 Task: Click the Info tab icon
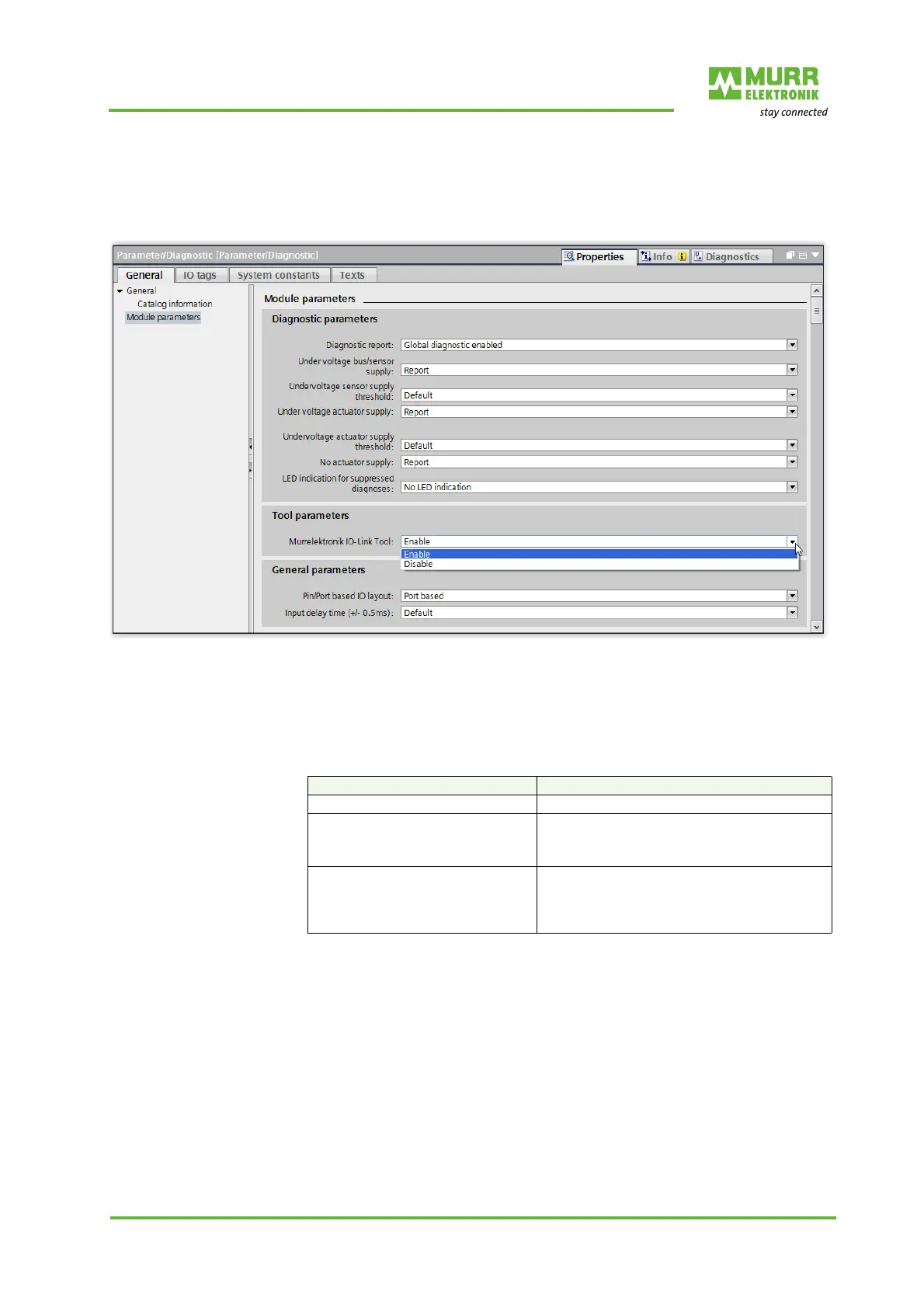[646, 256]
